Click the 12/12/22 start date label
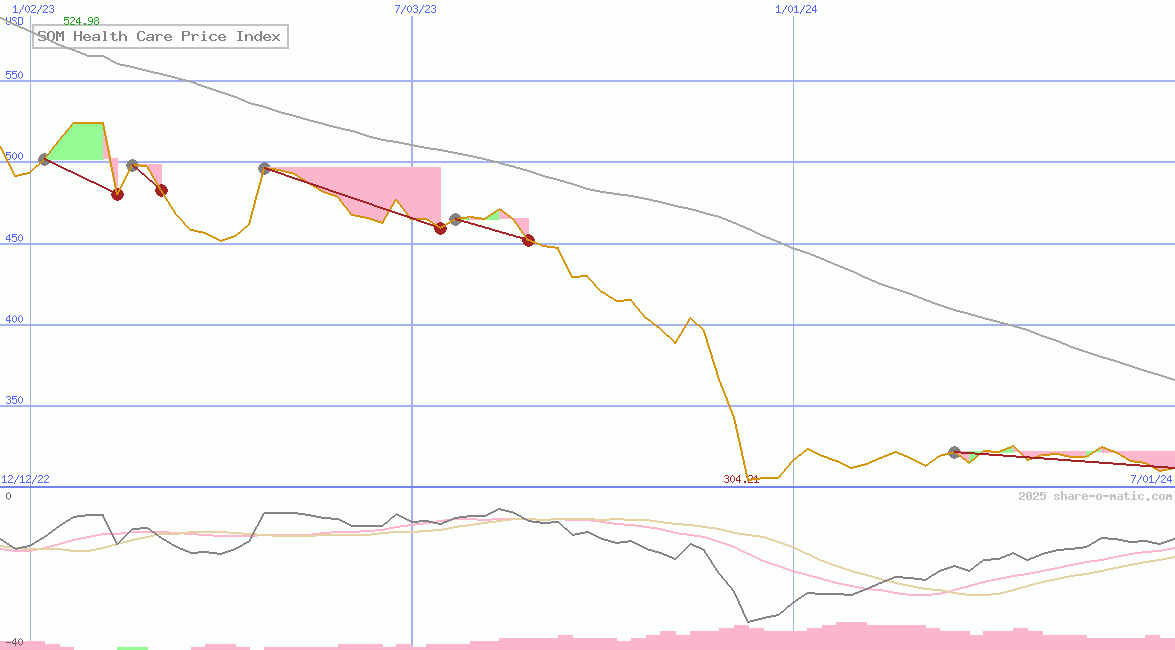 coord(25,479)
